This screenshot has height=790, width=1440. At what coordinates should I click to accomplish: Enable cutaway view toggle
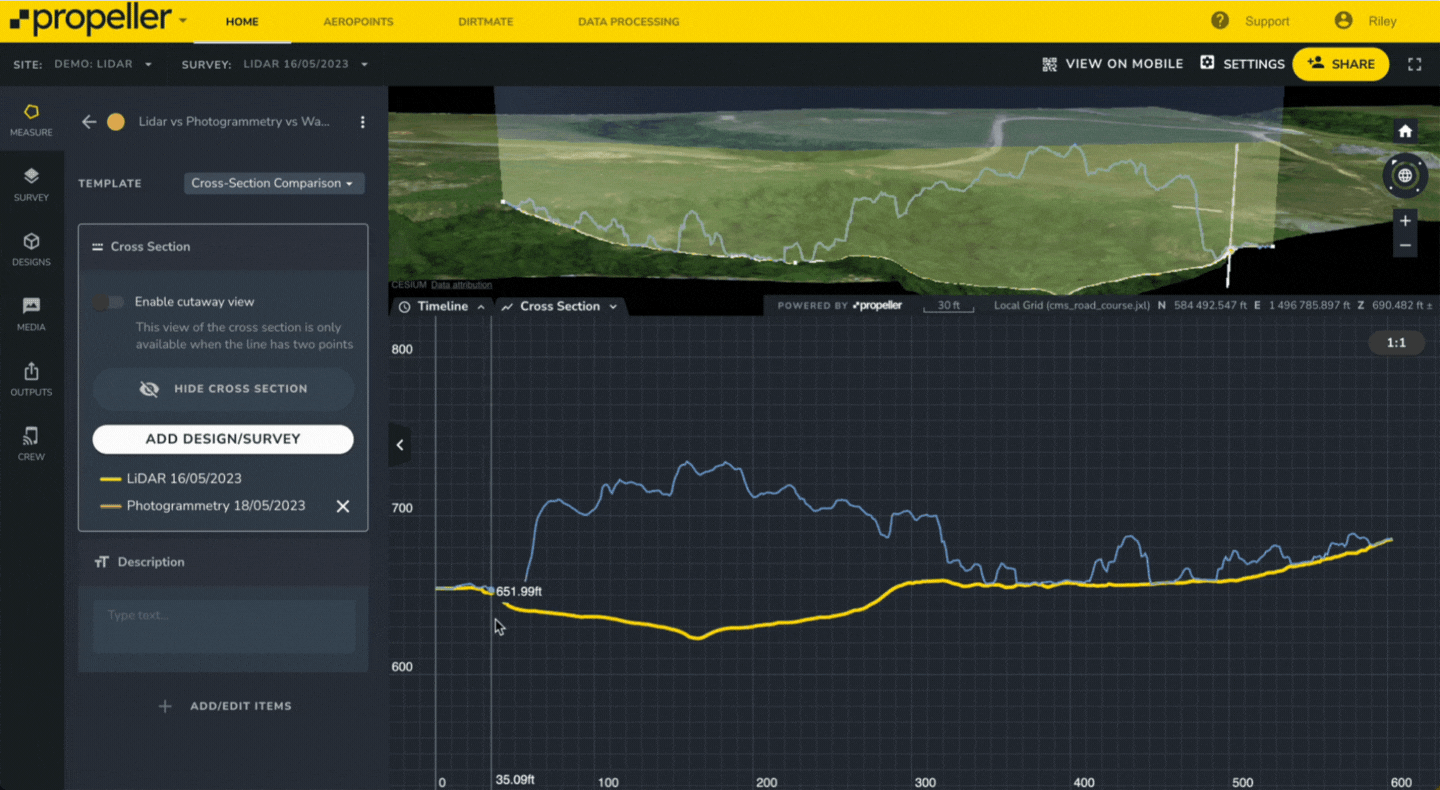[x=108, y=302]
